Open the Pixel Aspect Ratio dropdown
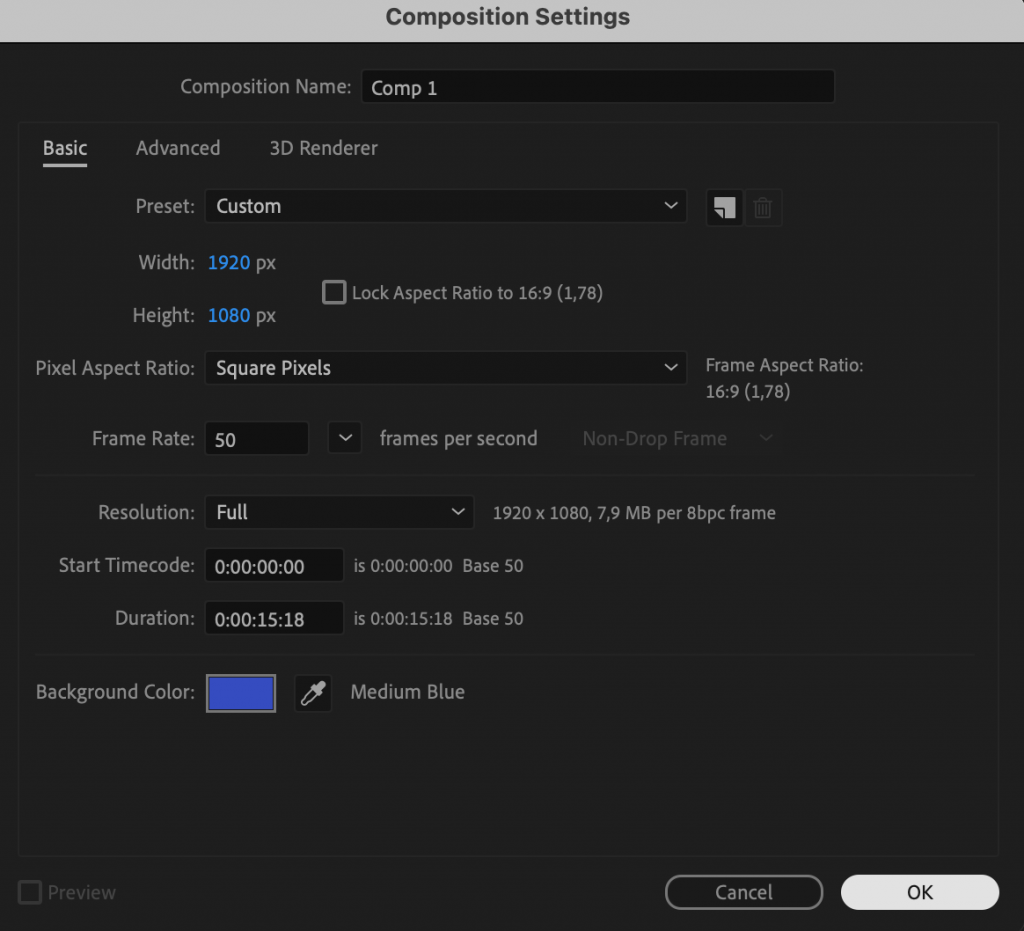Viewport: 1024px width, 931px height. point(445,368)
